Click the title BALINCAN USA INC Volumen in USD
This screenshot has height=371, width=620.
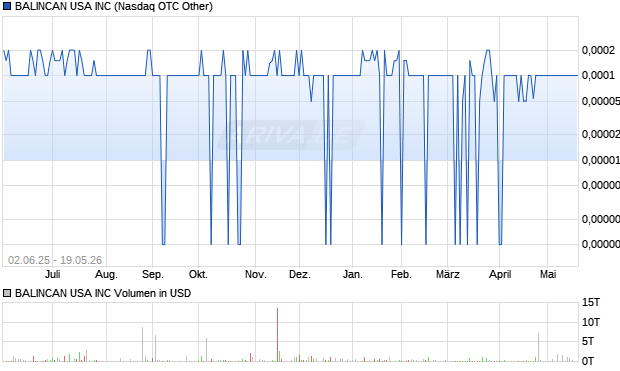coord(103,293)
